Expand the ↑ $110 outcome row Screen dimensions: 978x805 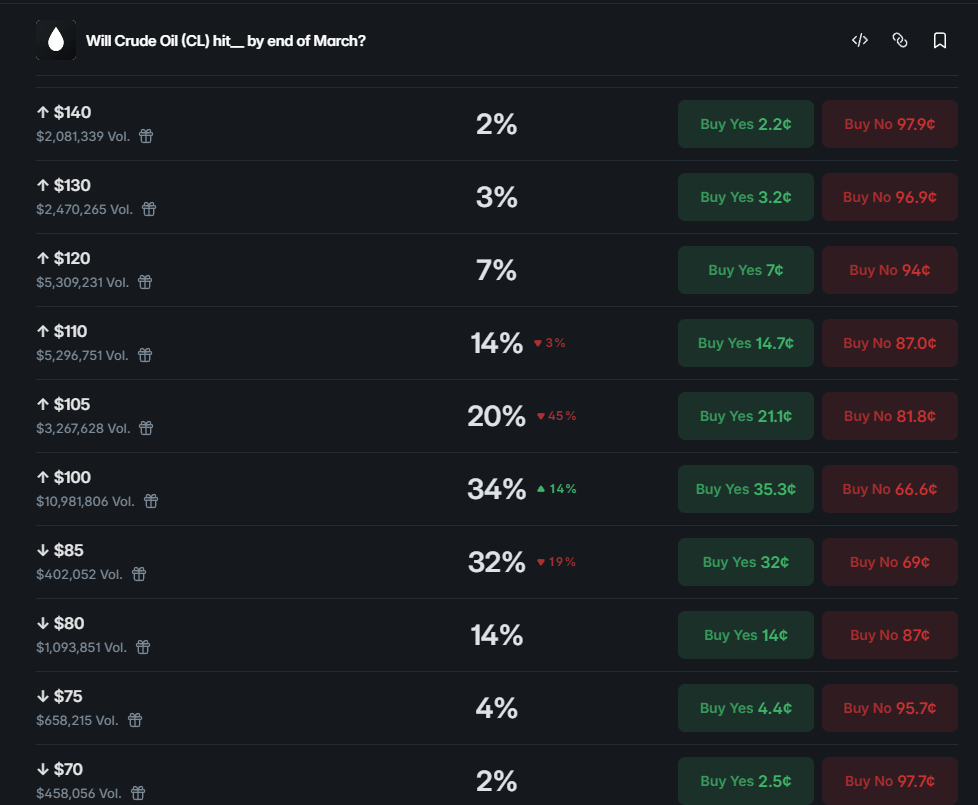tap(300, 343)
